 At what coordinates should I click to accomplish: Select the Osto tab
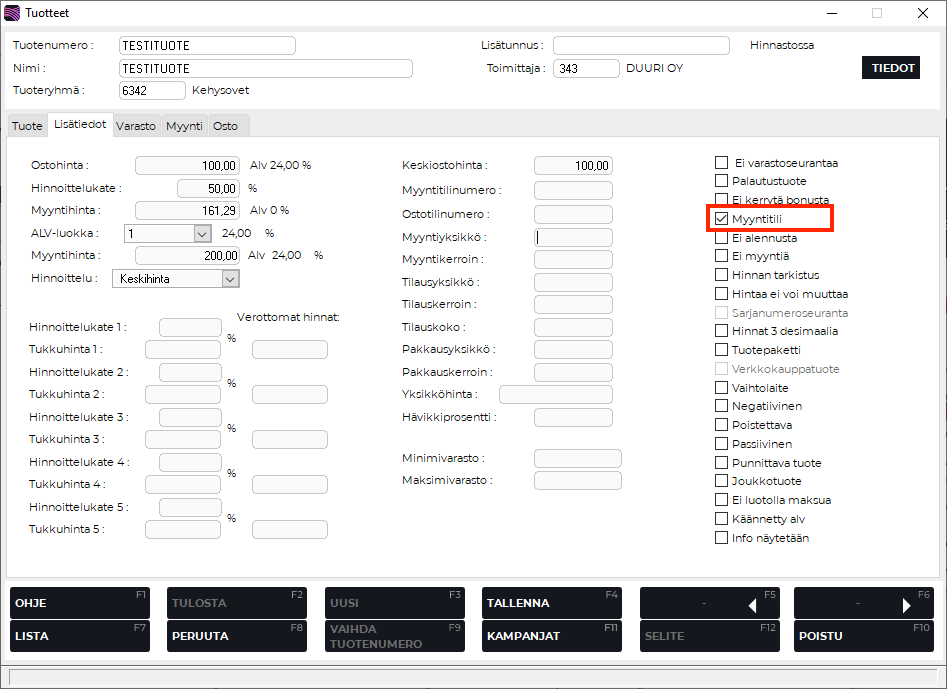pyautogui.click(x=226, y=126)
